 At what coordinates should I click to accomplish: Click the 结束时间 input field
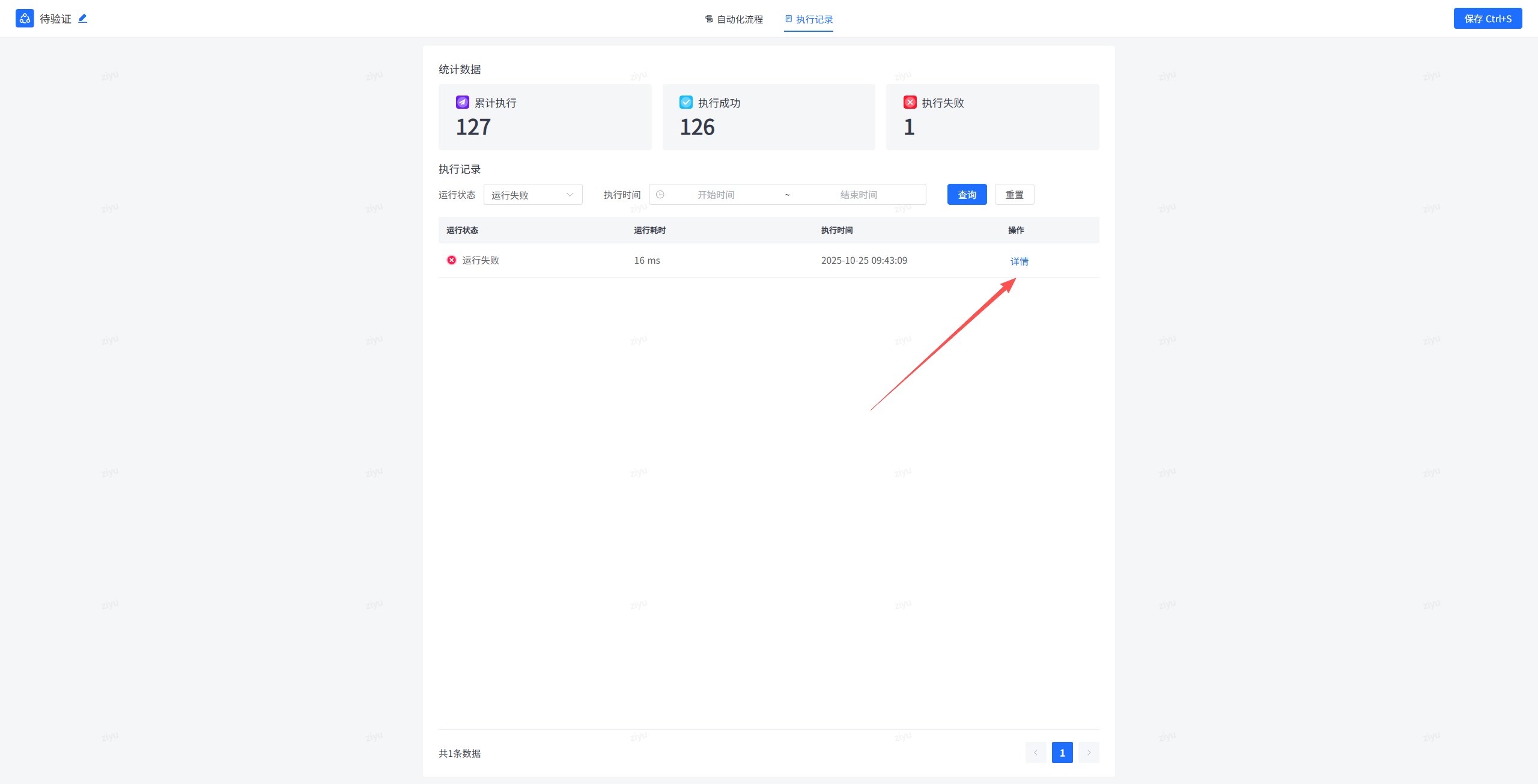point(858,195)
